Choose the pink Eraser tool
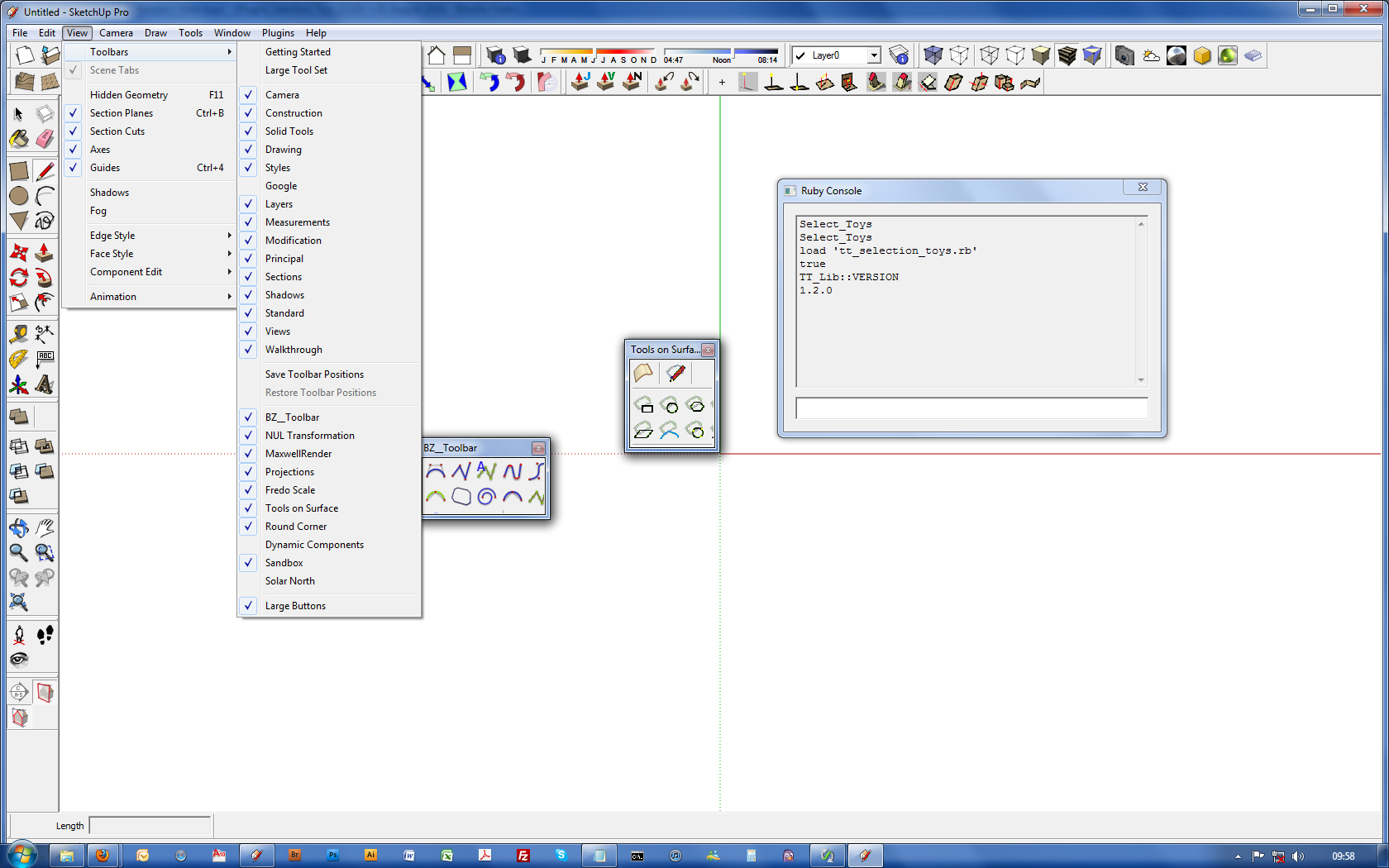This screenshot has height=868, width=1389. [45, 139]
